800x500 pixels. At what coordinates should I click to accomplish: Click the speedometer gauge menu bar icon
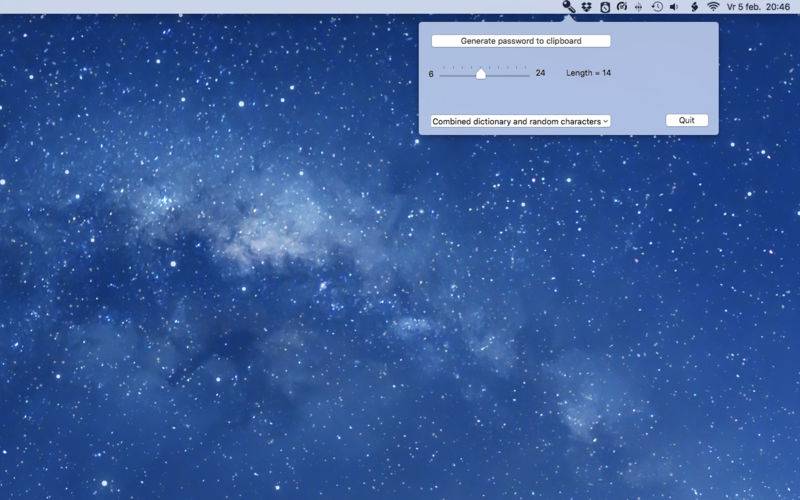pos(621,7)
